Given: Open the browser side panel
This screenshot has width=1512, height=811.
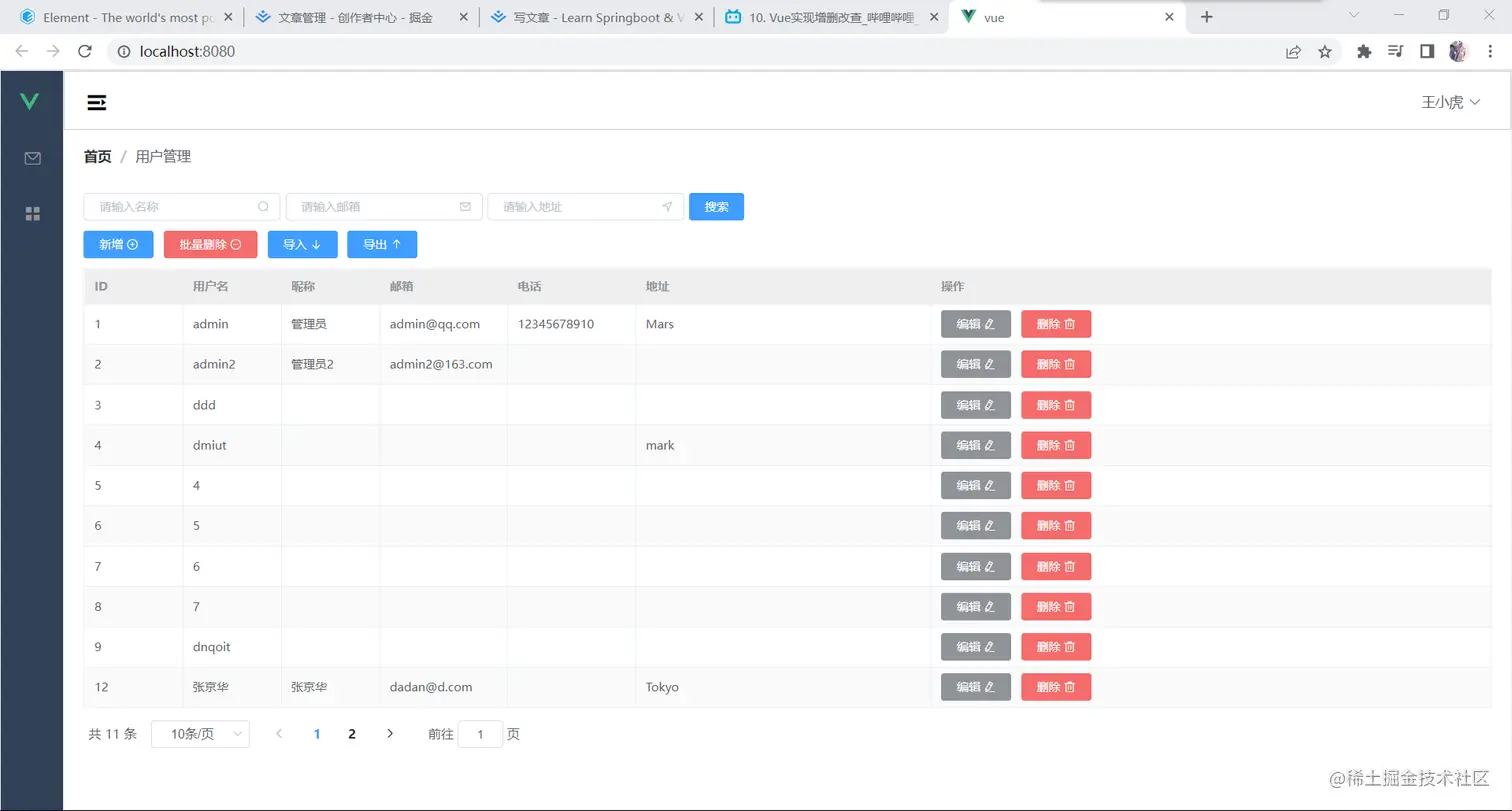Looking at the screenshot, I should pos(1427,51).
